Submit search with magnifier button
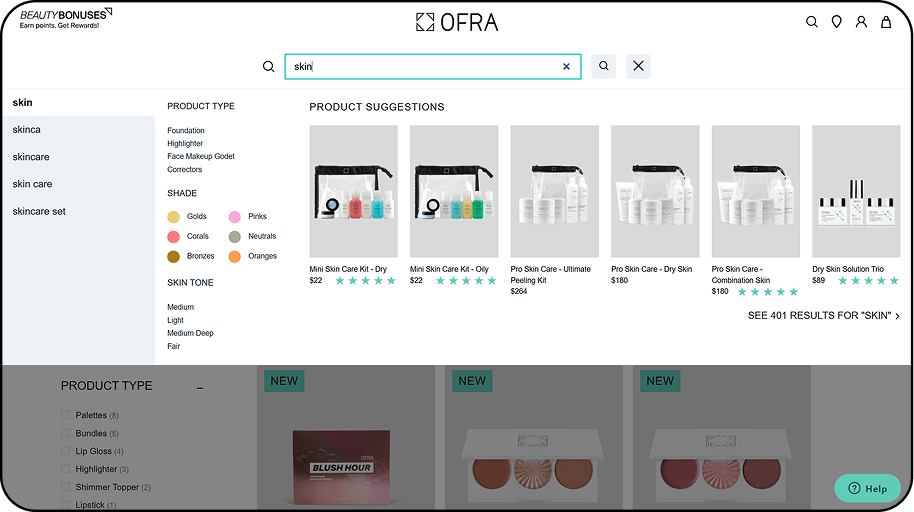Viewport: 914px width, 512px height. (603, 67)
